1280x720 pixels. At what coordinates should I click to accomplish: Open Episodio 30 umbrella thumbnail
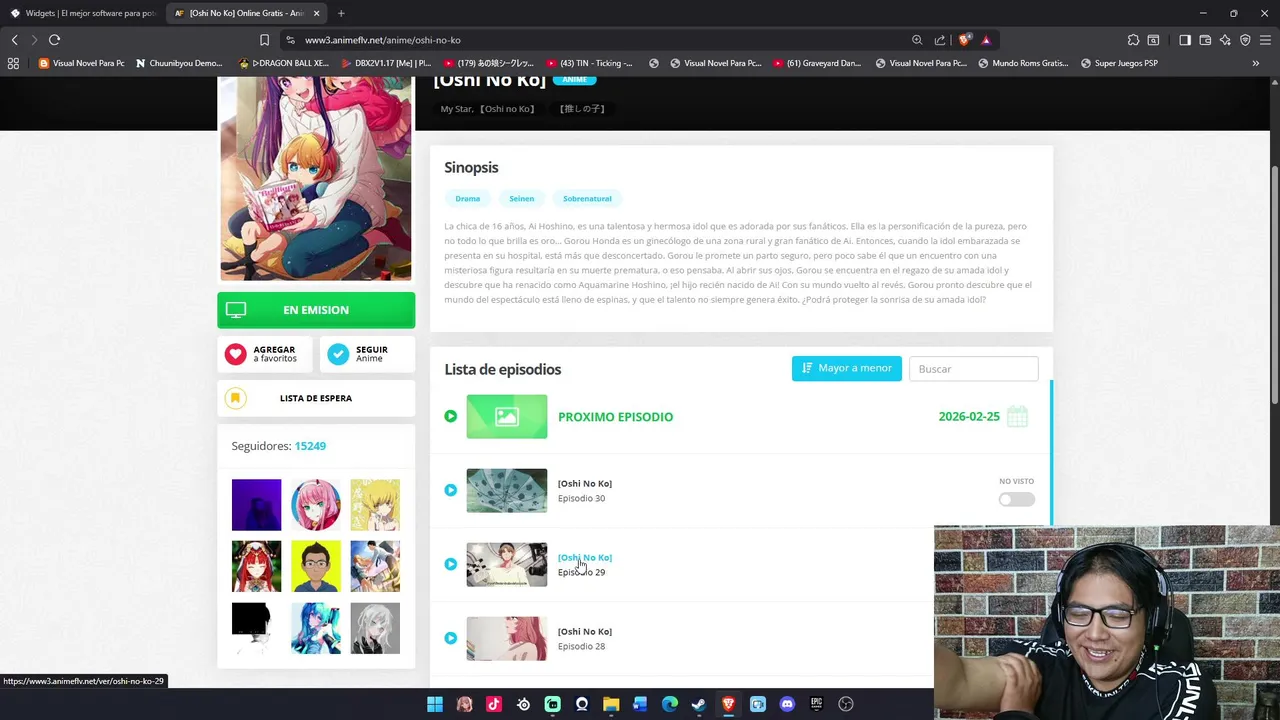pos(507,490)
